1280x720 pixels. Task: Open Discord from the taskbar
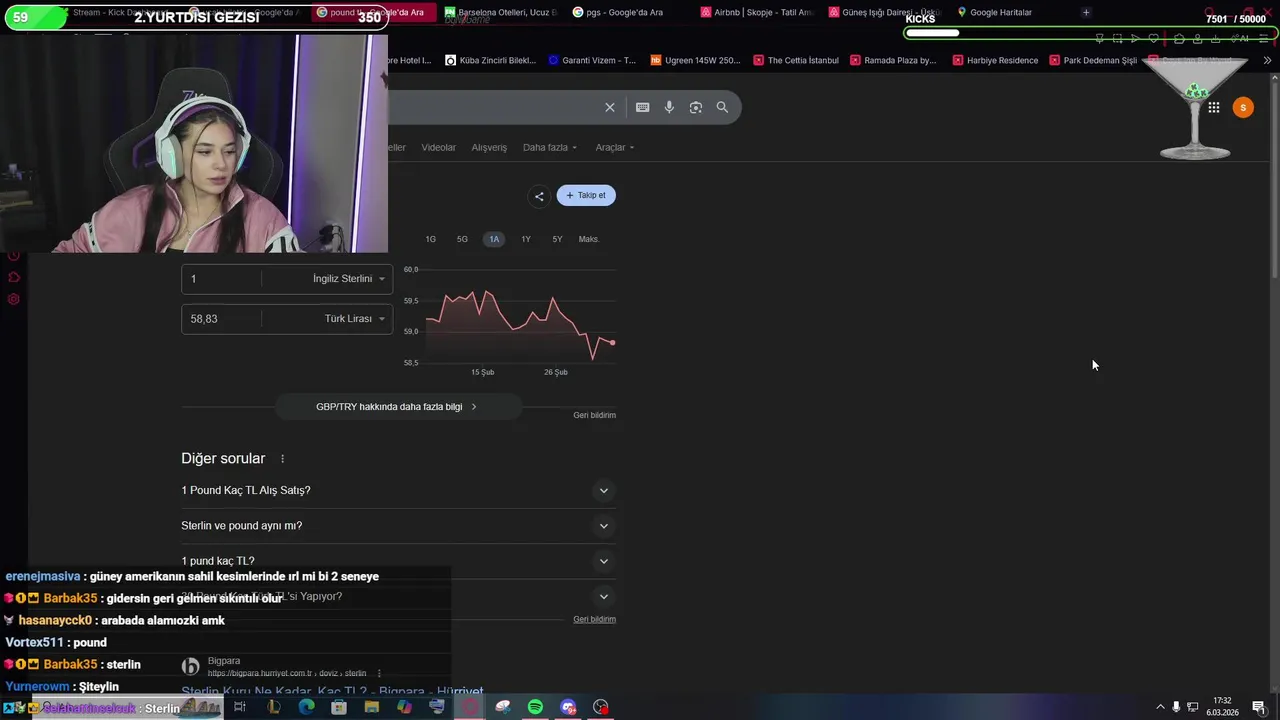pos(568,707)
